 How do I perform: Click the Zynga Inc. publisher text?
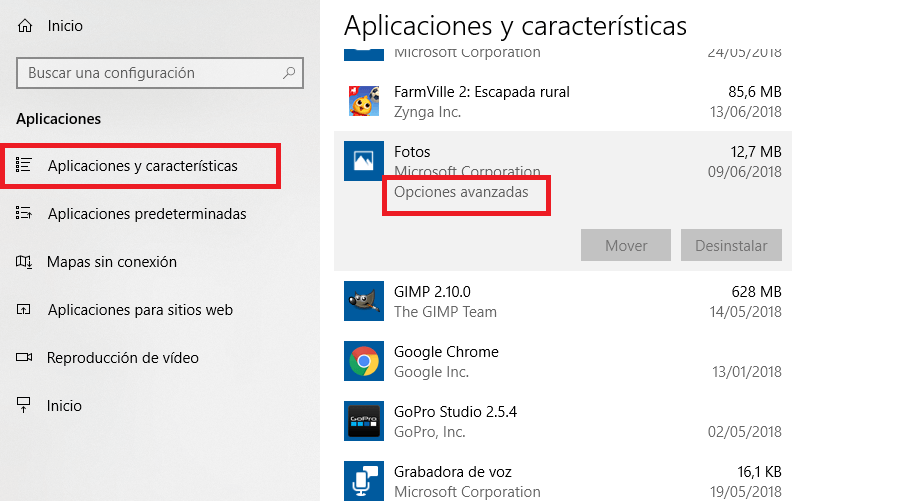coord(428,112)
